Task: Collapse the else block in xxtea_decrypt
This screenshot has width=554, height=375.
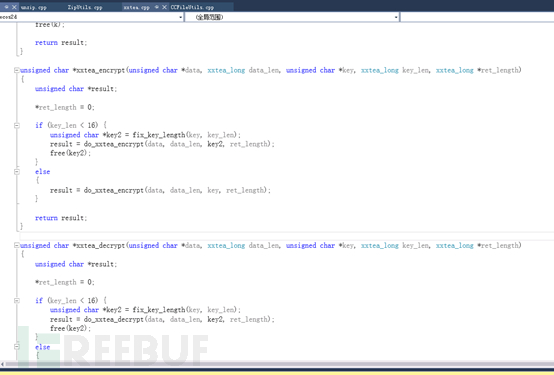Action: coord(16,347)
